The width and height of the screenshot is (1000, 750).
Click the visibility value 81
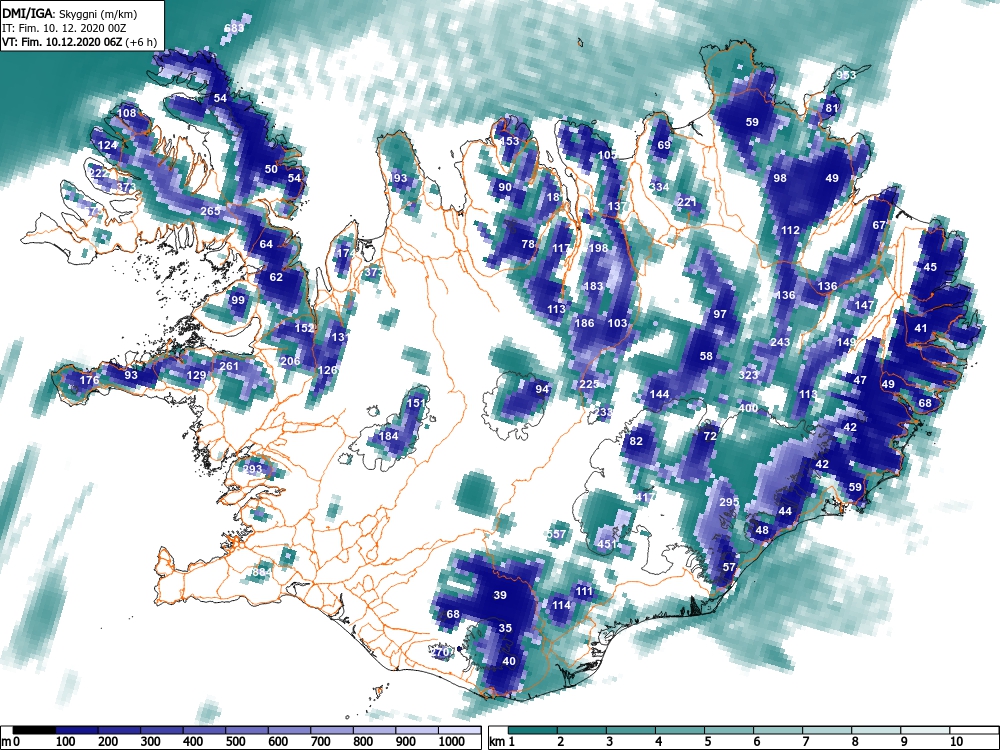click(831, 108)
